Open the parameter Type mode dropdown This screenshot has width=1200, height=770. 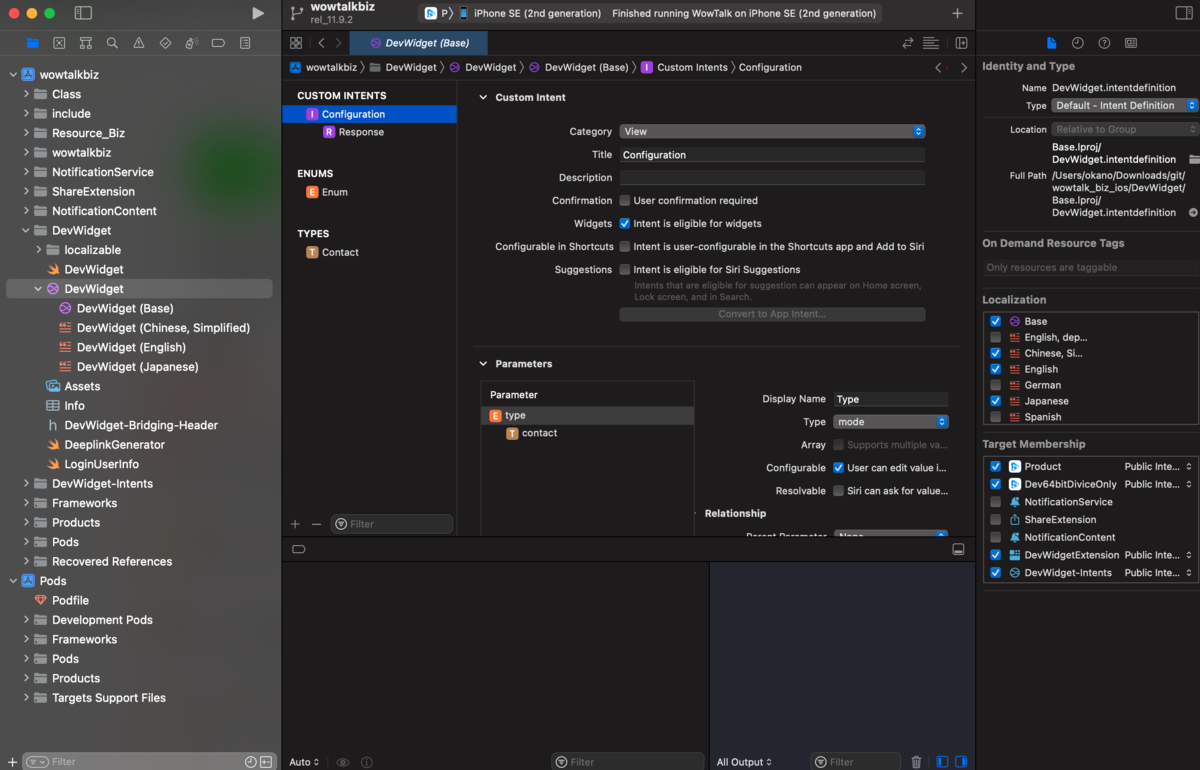(891, 422)
